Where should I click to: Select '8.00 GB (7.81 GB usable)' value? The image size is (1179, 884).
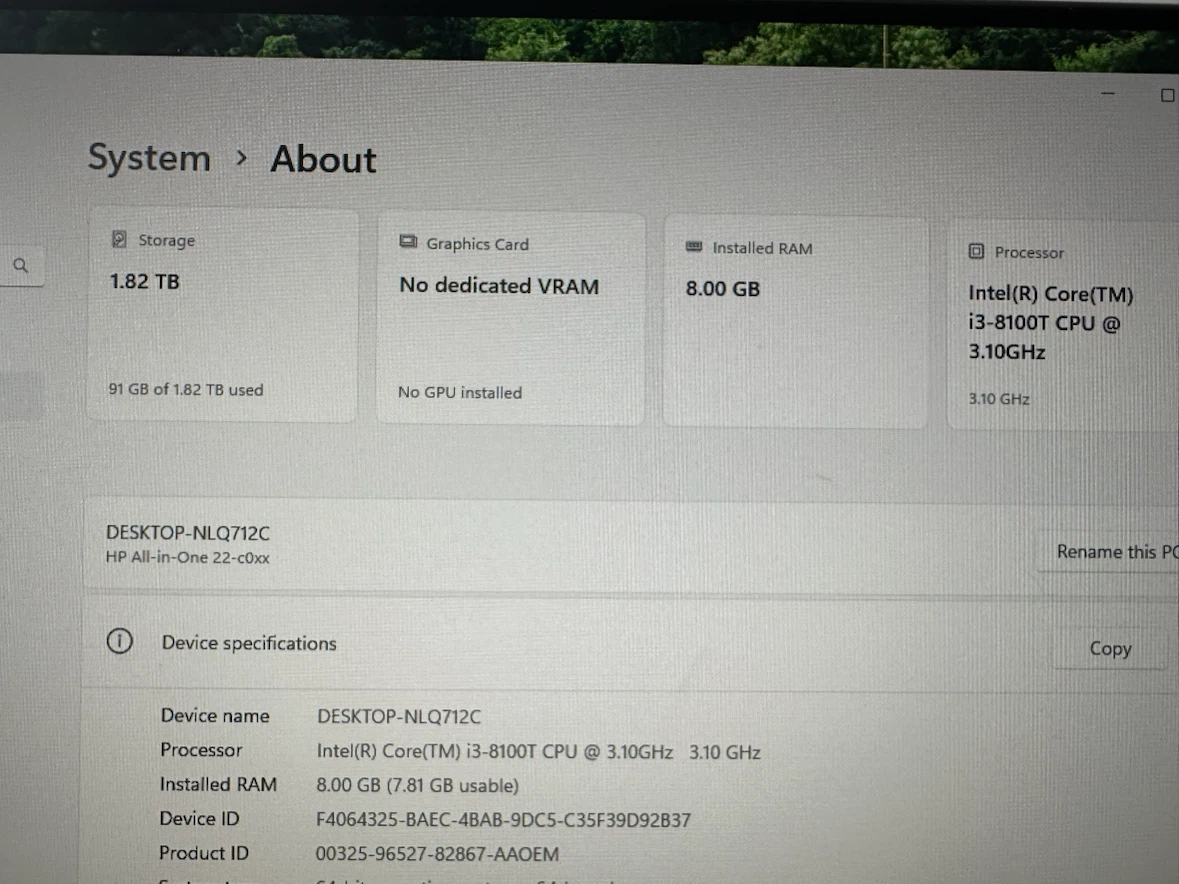(x=417, y=786)
